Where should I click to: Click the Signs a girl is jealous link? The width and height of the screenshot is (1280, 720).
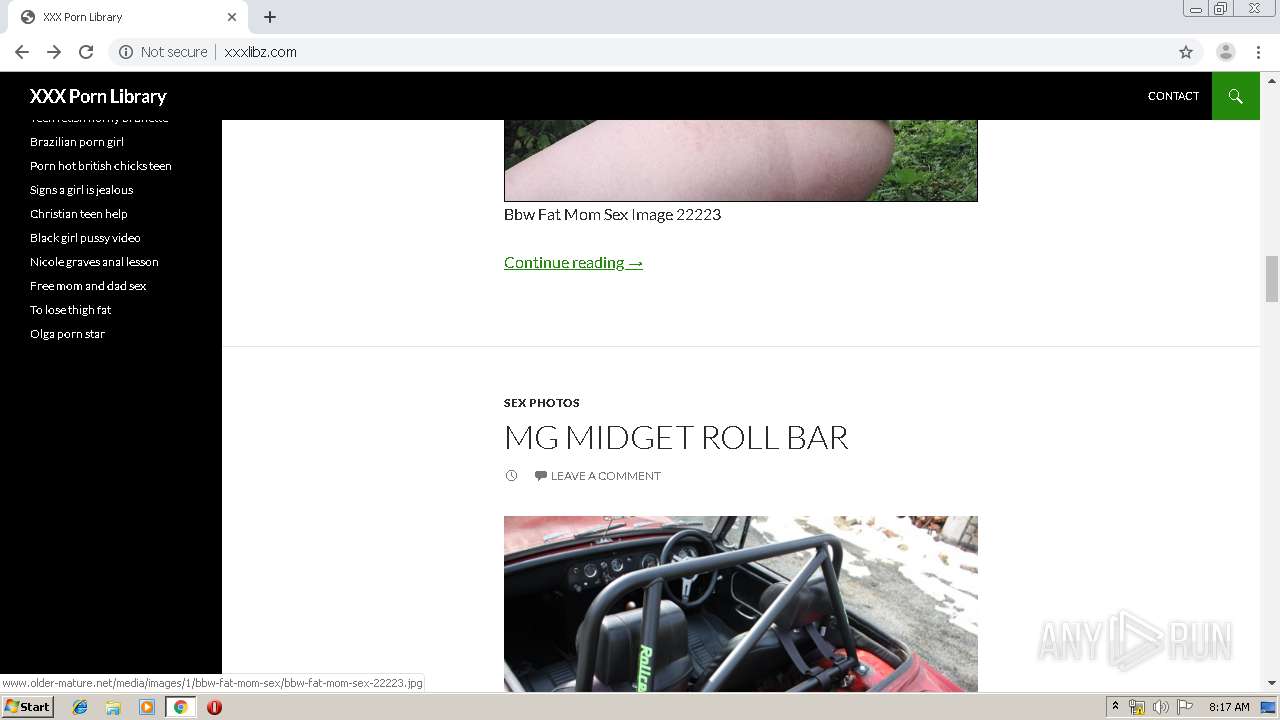81,190
